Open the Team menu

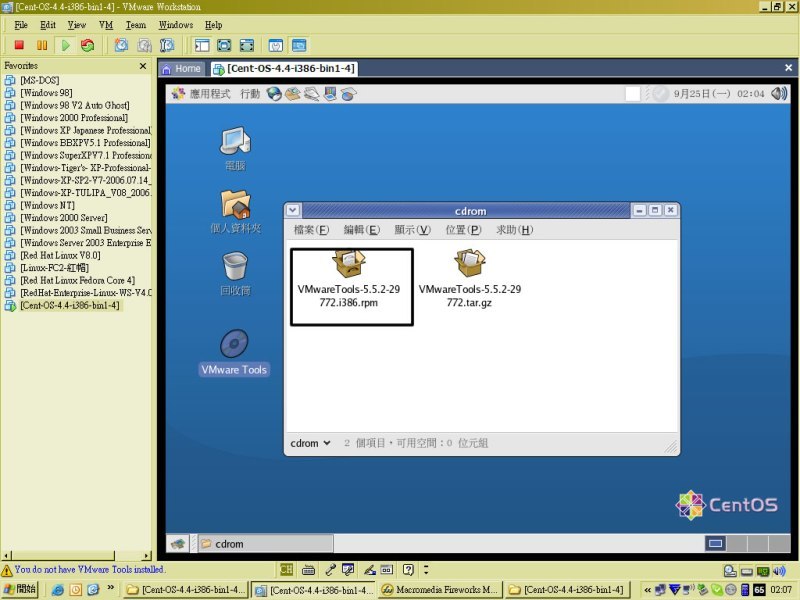(136, 24)
